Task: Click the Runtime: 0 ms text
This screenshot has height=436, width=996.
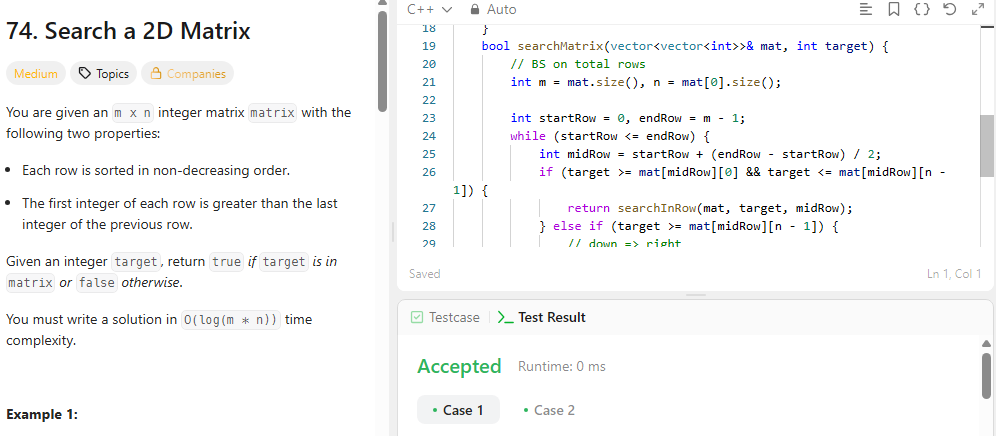Action: click(x=562, y=367)
